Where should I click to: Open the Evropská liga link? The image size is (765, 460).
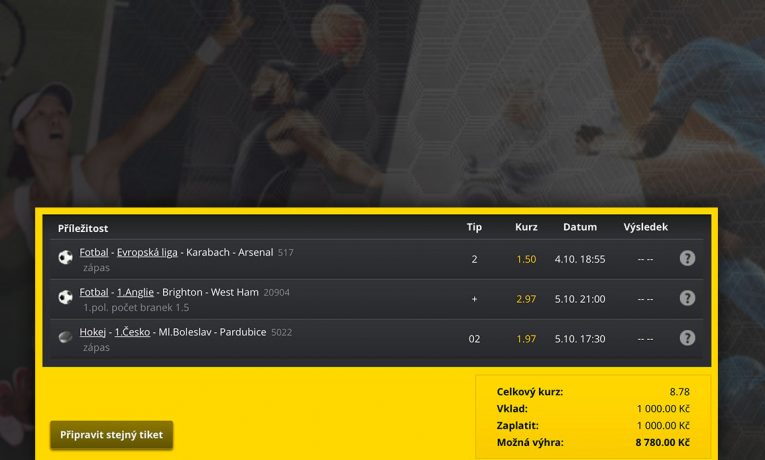[147, 252]
